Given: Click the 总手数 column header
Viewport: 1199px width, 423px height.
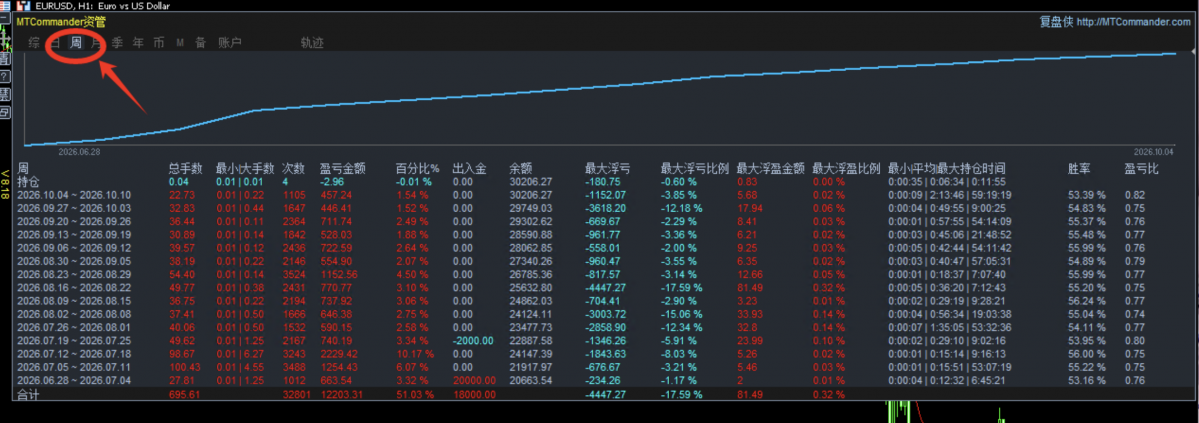Looking at the screenshot, I should [x=186, y=168].
